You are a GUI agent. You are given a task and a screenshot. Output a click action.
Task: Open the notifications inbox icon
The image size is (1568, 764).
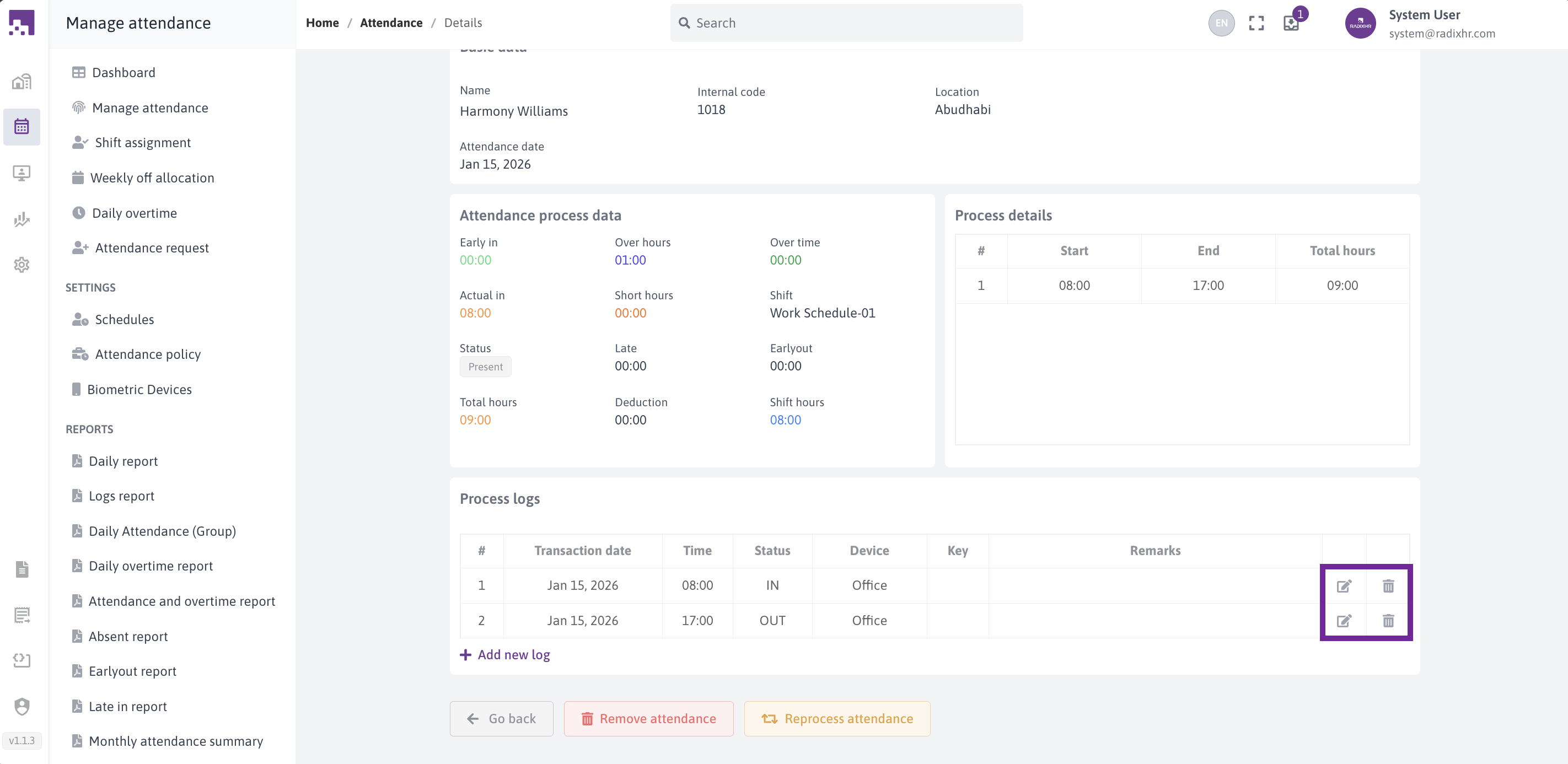[x=1291, y=23]
